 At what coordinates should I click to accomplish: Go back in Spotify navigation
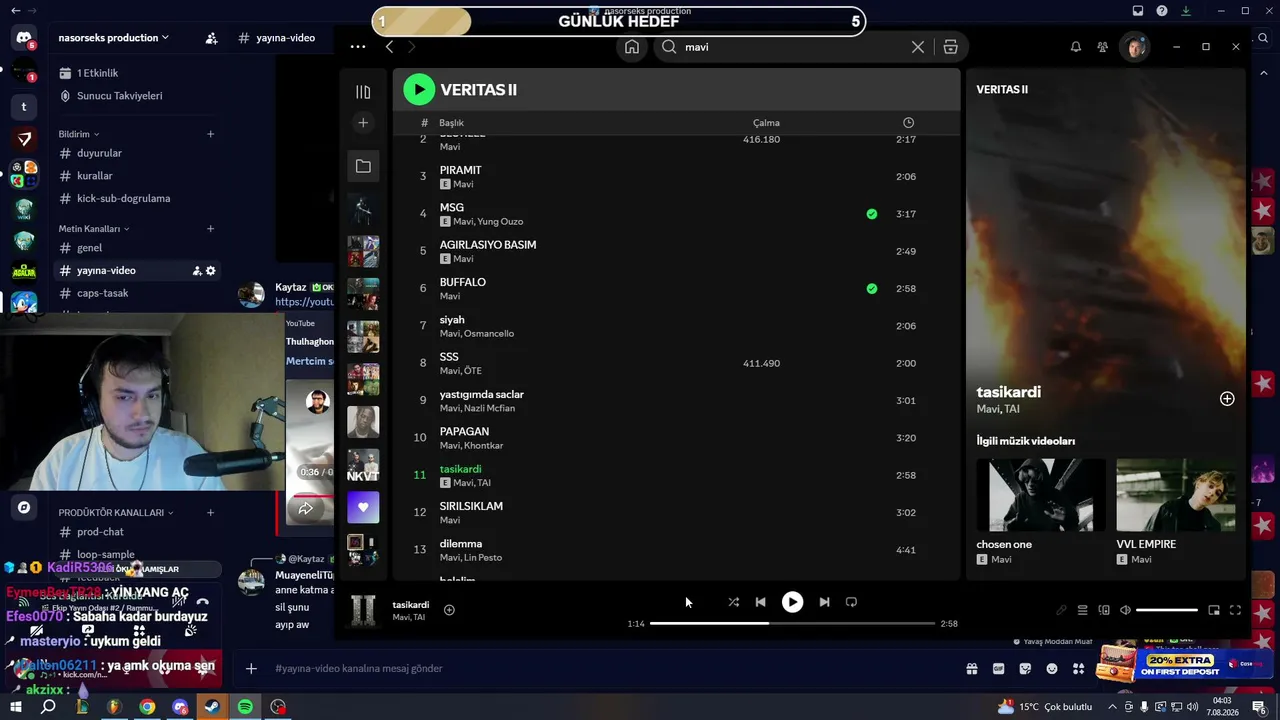[x=389, y=47]
